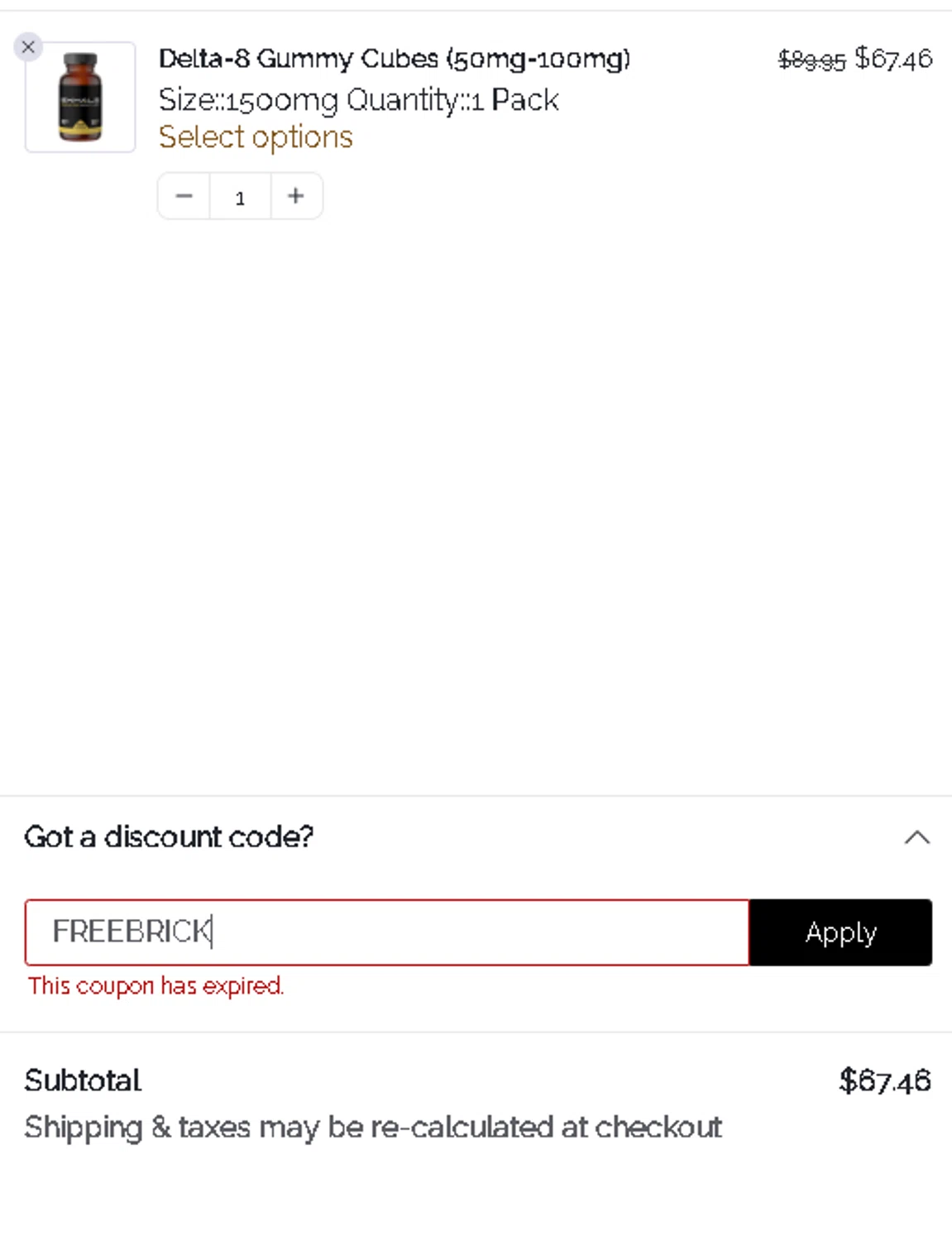952x1241 pixels.
Task: Remove Delta-8 Gummy Cubes from cart
Action: (x=28, y=47)
